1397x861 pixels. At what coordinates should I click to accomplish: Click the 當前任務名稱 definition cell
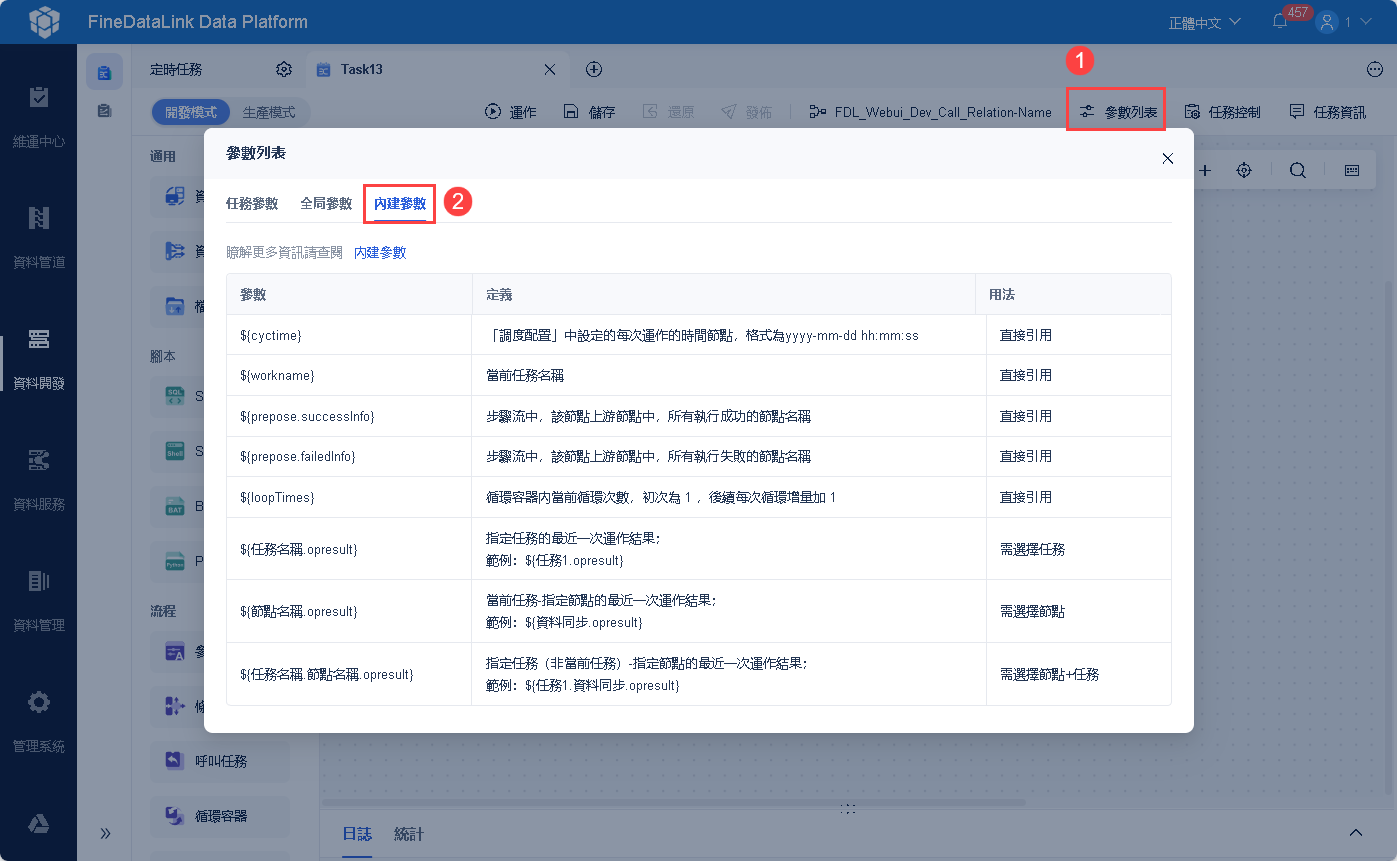pyautogui.click(x=729, y=375)
